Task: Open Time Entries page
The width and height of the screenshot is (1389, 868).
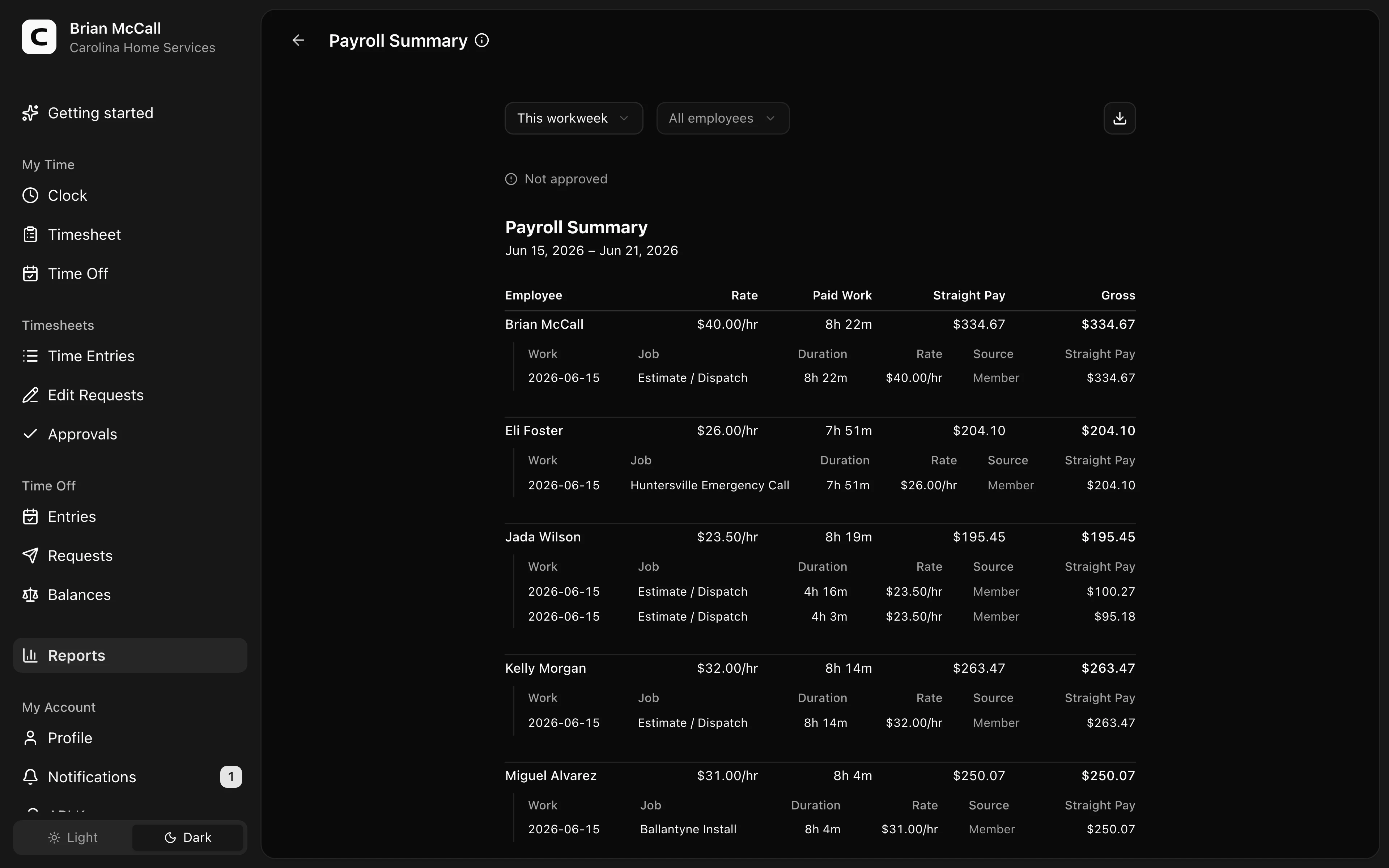Action: tap(130, 356)
